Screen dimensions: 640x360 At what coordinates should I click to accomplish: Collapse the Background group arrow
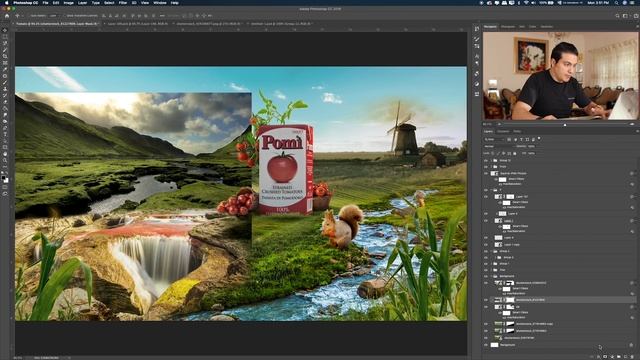[491, 276]
